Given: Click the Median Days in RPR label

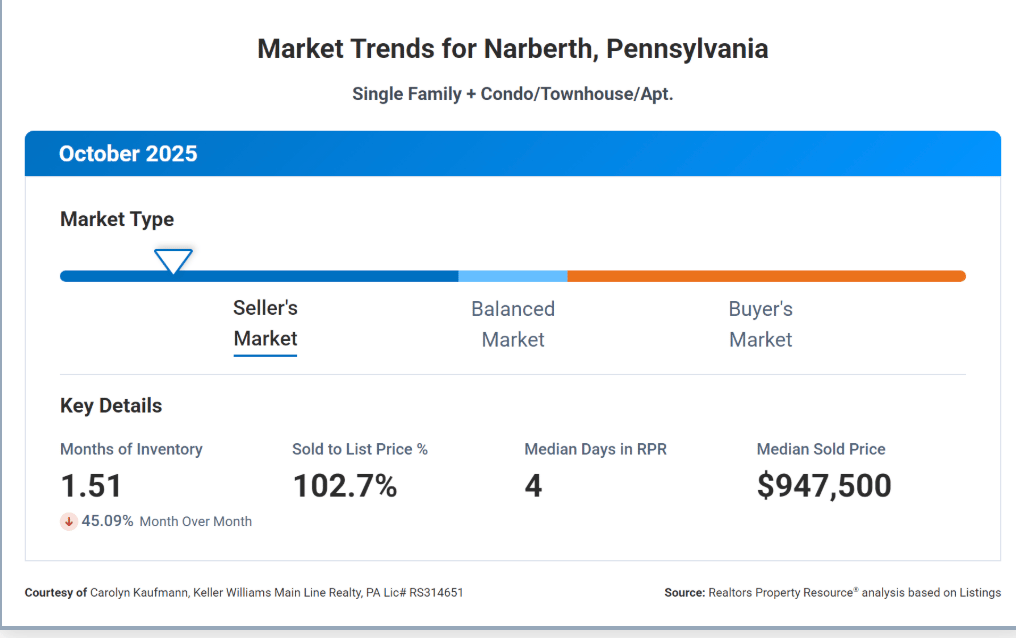Looking at the screenshot, I should (x=595, y=449).
